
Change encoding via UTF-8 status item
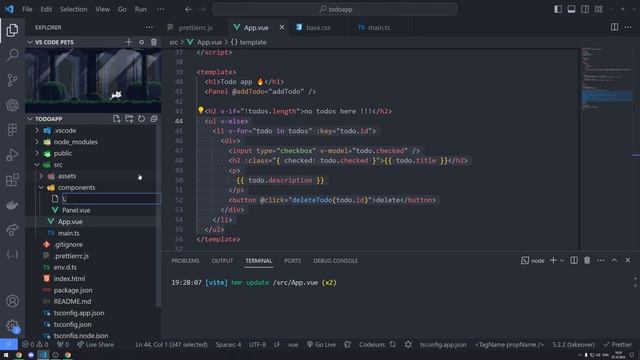click(257, 344)
